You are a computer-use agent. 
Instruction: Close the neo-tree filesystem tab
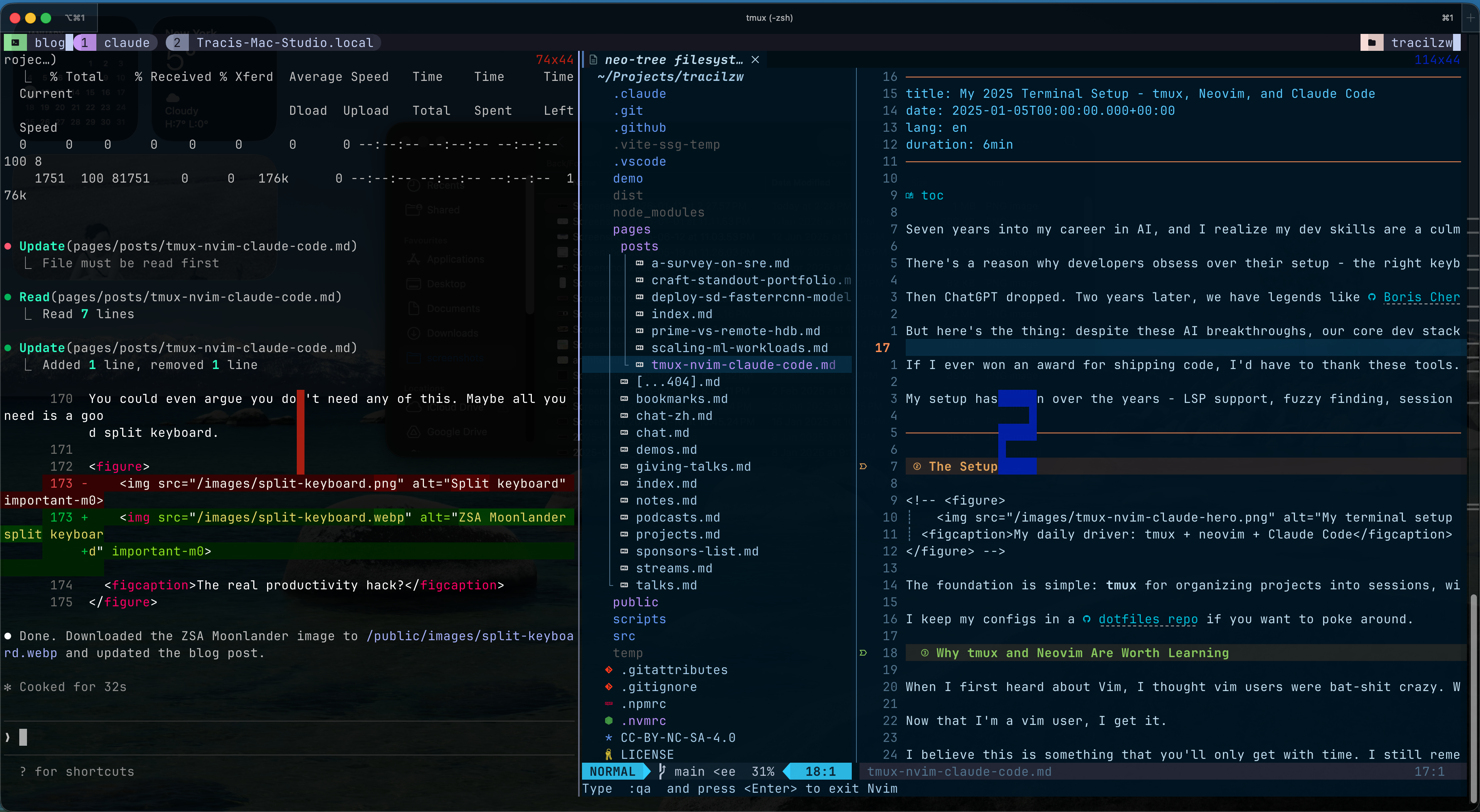(x=755, y=60)
